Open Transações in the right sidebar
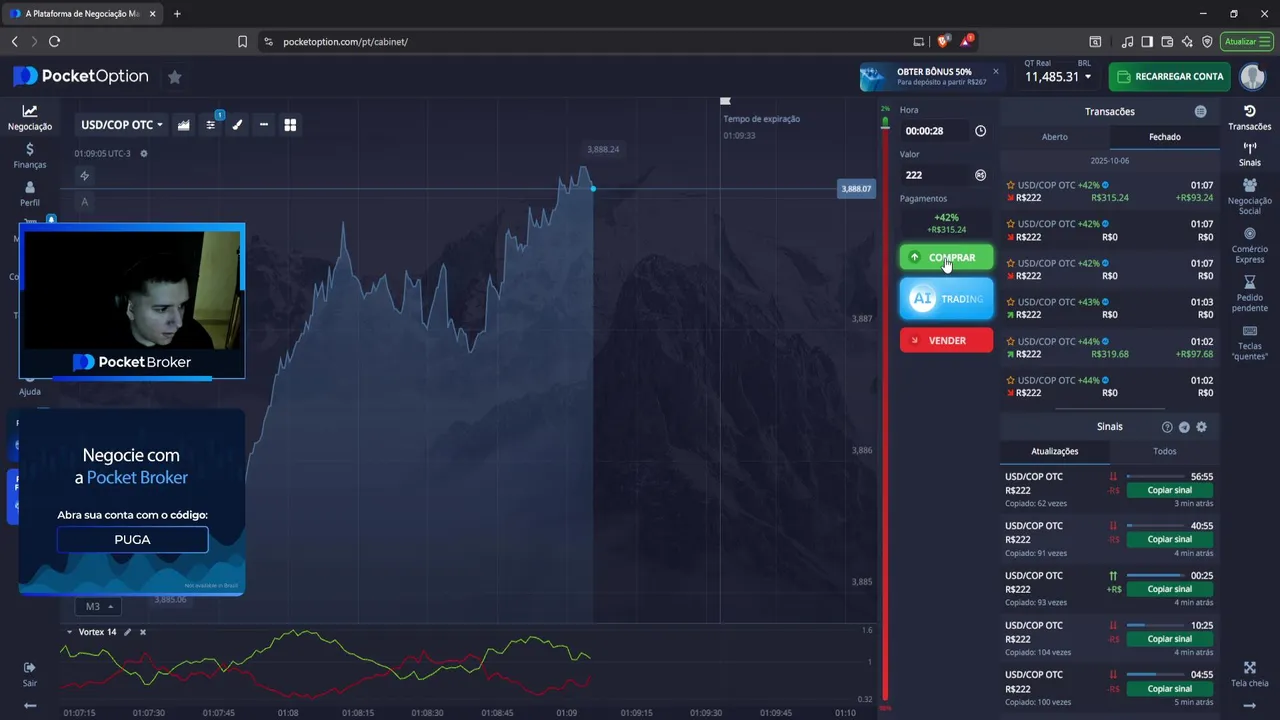Screen dimensions: 1280x720 pos(1249,118)
